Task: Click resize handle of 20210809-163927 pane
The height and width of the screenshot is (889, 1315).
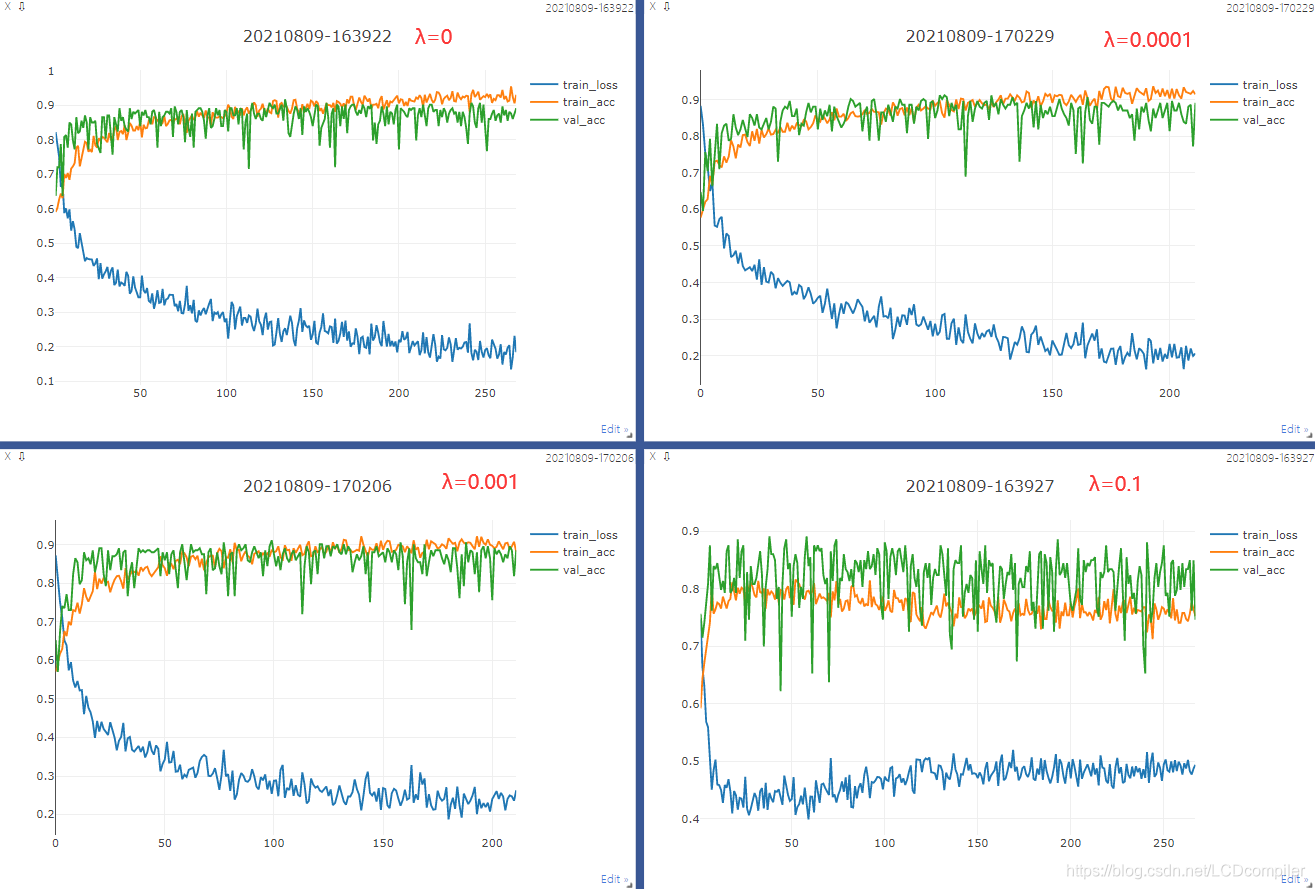Action: pyautogui.click(x=1308, y=883)
